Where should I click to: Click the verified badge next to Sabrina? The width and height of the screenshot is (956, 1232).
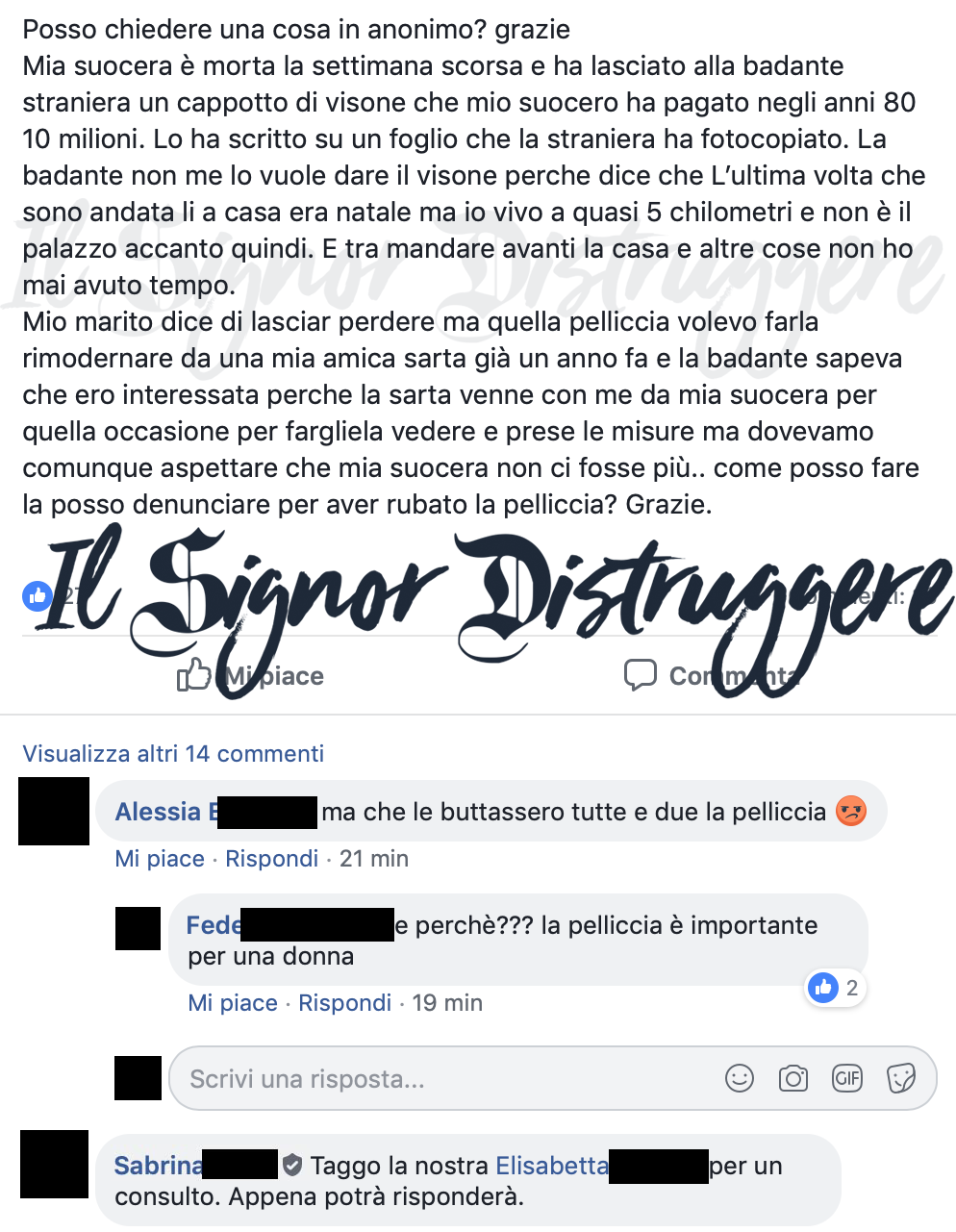pyautogui.click(x=292, y=1166)
